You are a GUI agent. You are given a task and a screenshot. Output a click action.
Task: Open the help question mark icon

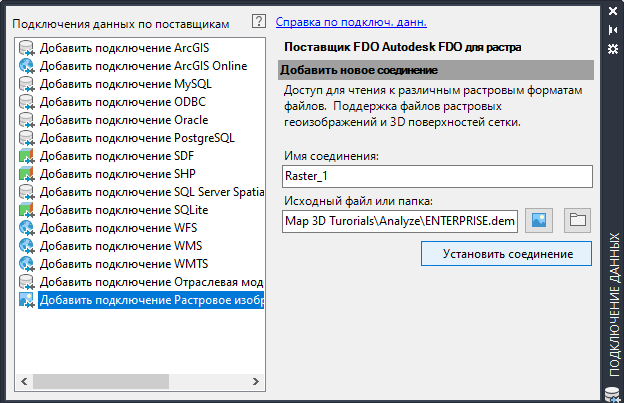click(x=259, y=20)
